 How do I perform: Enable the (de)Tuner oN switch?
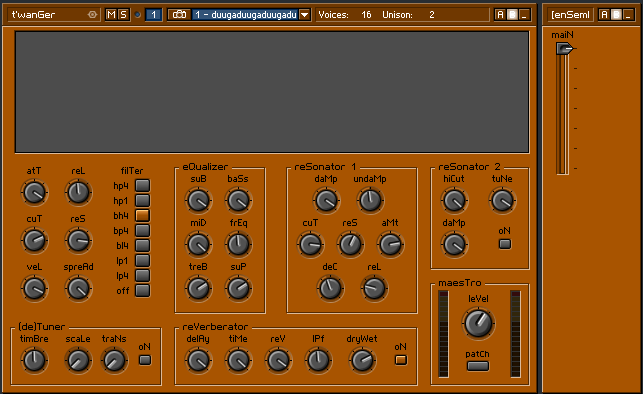click(x=145, y=360)
